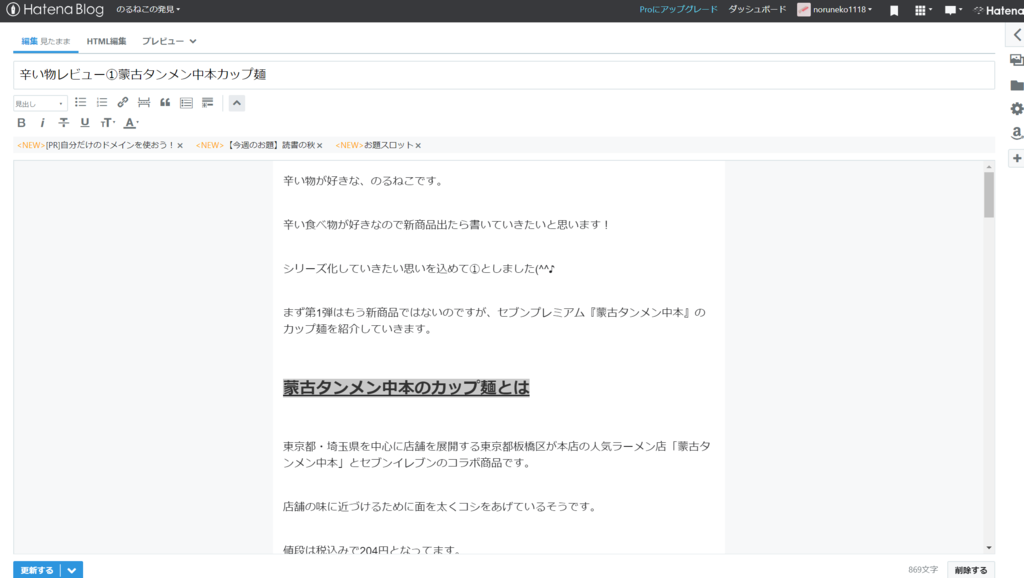Click the Proにアップグレード link
The image size is (1024, 578).
tap(678, 10)
